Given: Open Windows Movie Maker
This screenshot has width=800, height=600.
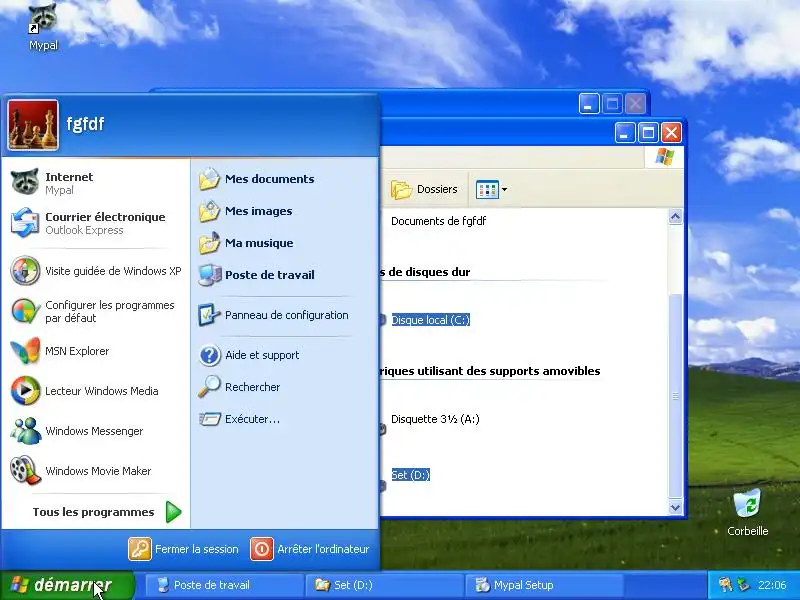Looking at the screenshot, I should click(x=95, y=471).
